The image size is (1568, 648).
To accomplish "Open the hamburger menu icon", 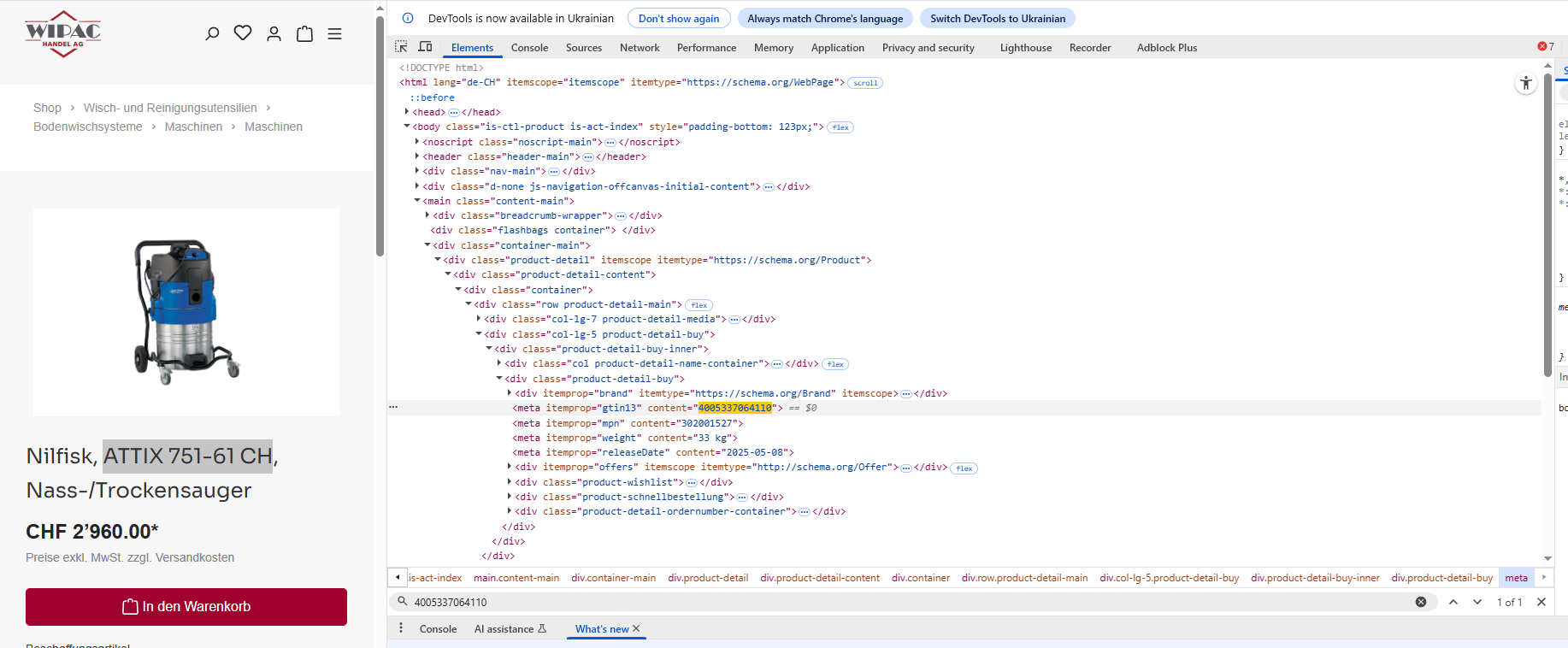I will click(335, 33).
